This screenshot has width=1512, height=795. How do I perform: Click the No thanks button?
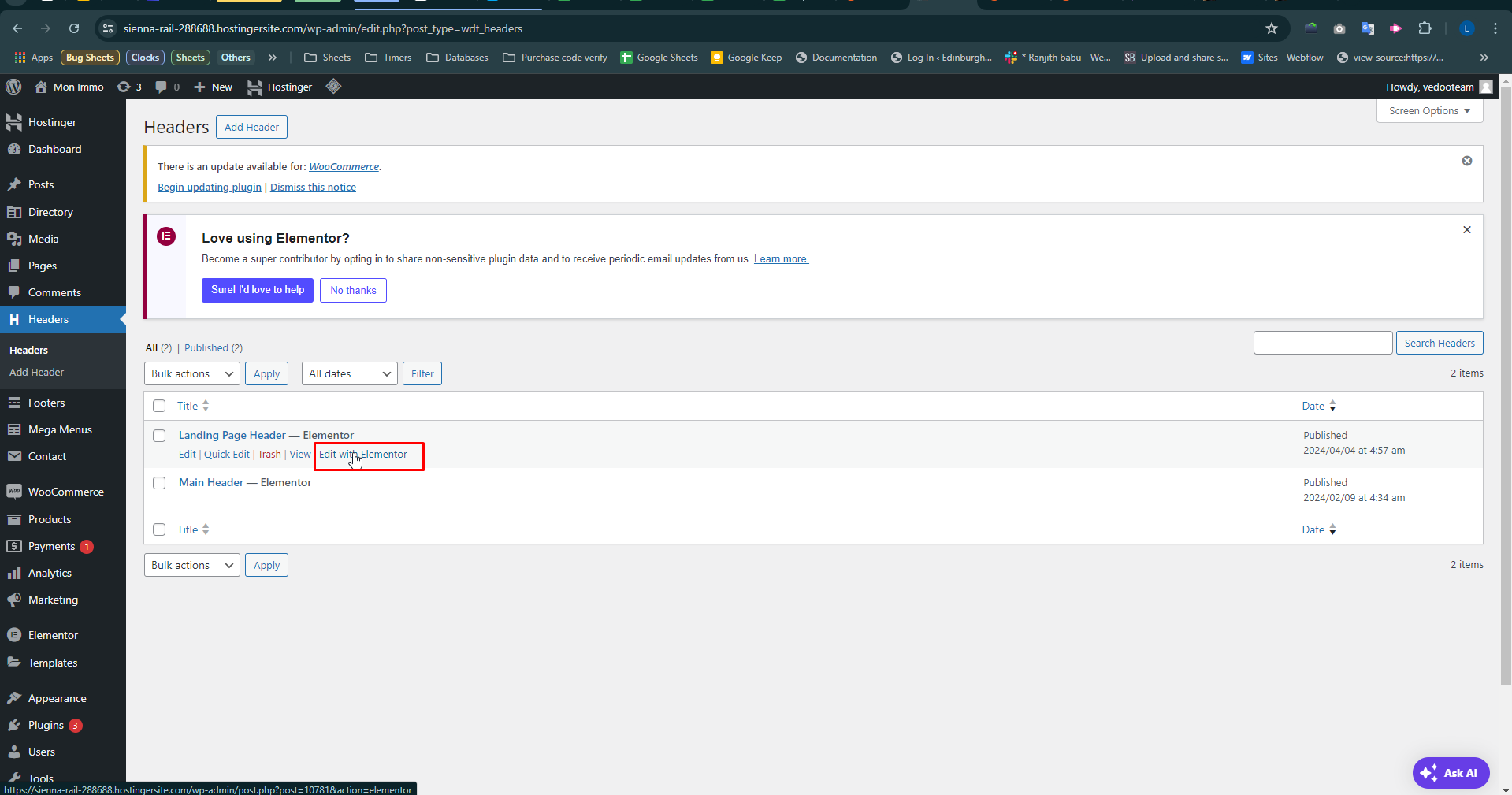click(x=353, y=290)
